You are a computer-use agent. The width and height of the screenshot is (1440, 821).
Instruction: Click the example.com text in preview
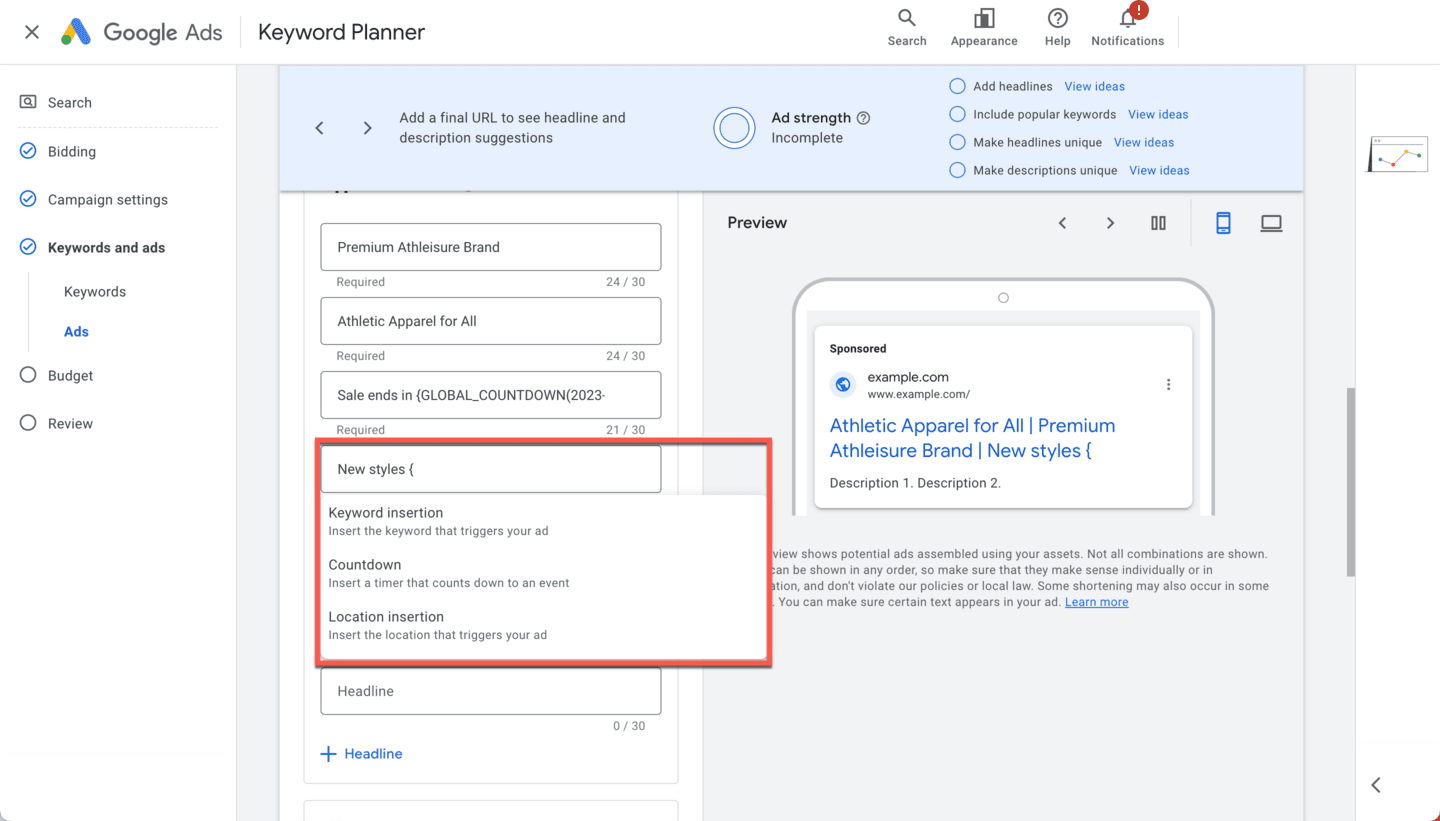(908, 377)
